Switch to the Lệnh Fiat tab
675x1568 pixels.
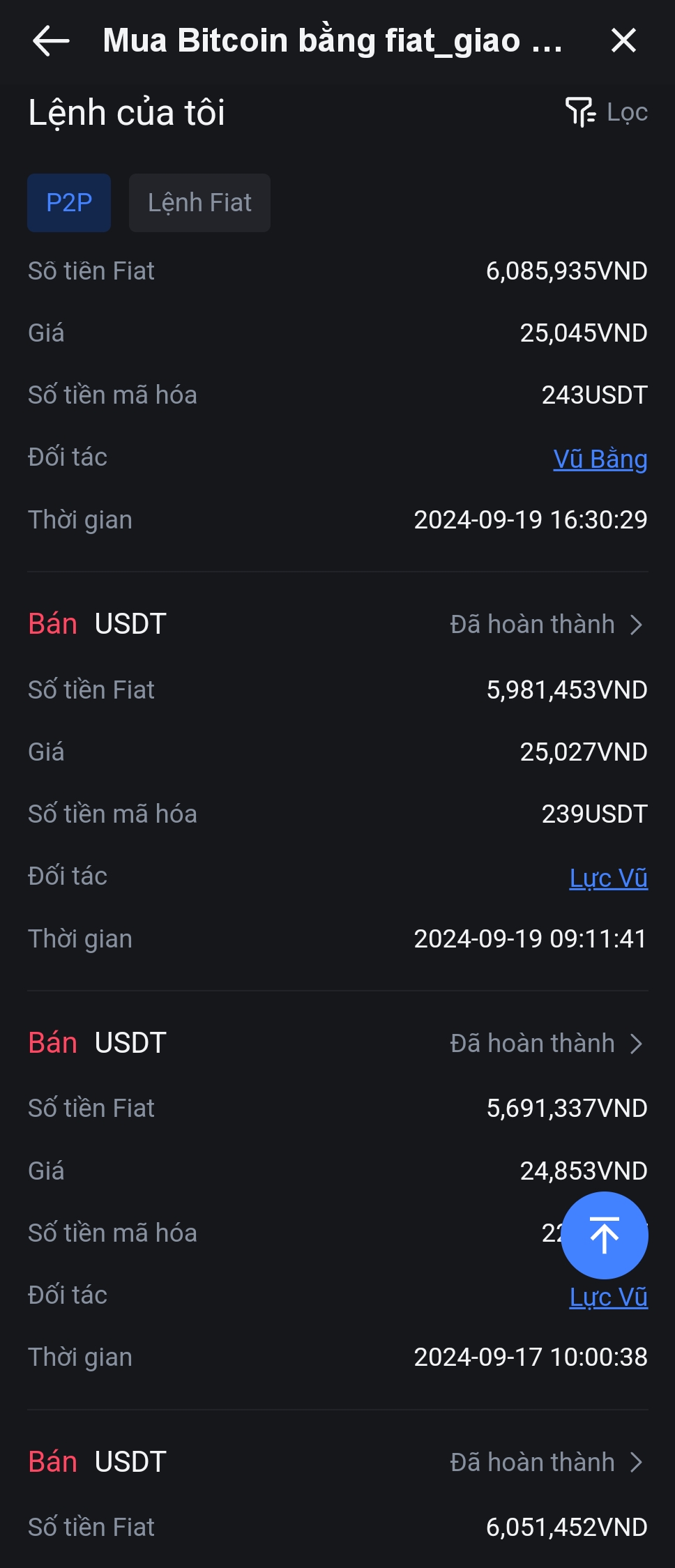(x=199, y=203)
